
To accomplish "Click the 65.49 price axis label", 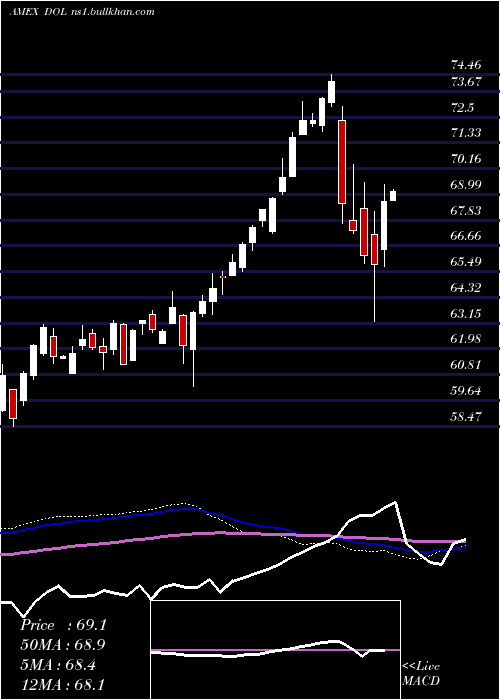I will [x=466, y=262].
